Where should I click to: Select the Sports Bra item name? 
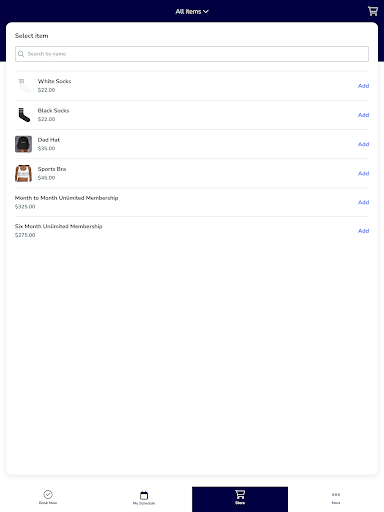coord(52,169)
